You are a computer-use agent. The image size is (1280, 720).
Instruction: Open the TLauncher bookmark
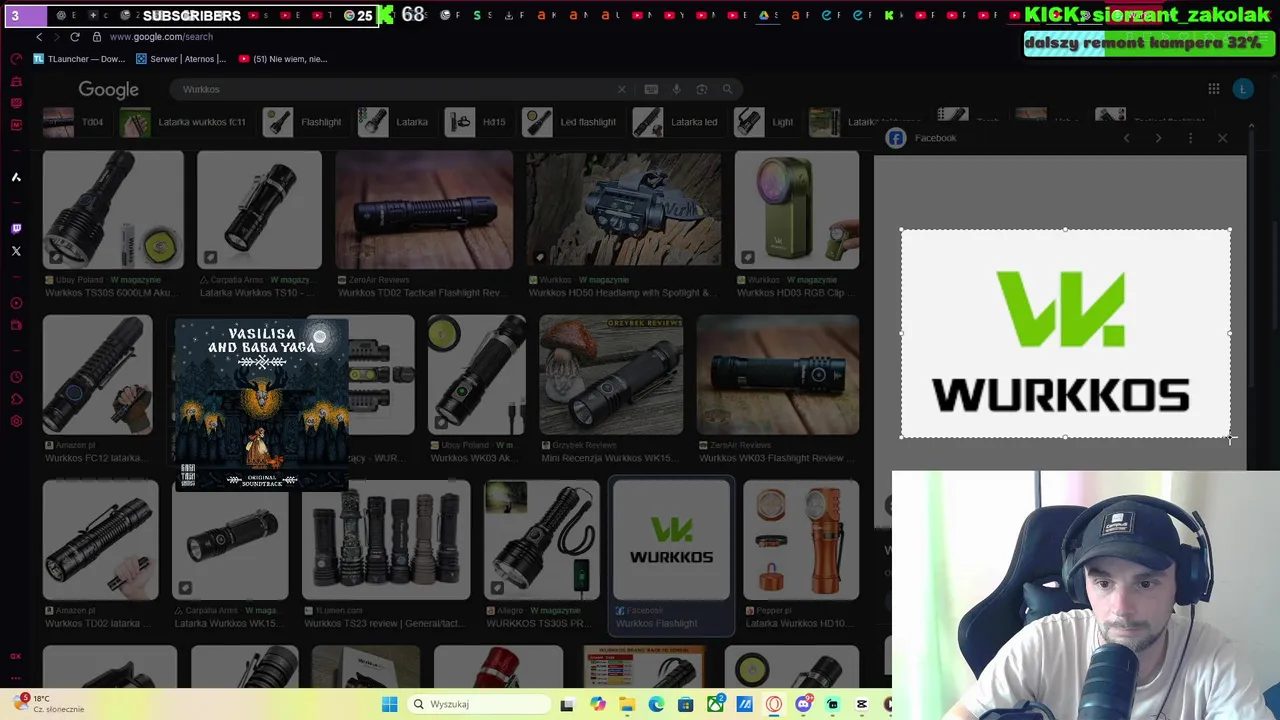coord(79,59)
